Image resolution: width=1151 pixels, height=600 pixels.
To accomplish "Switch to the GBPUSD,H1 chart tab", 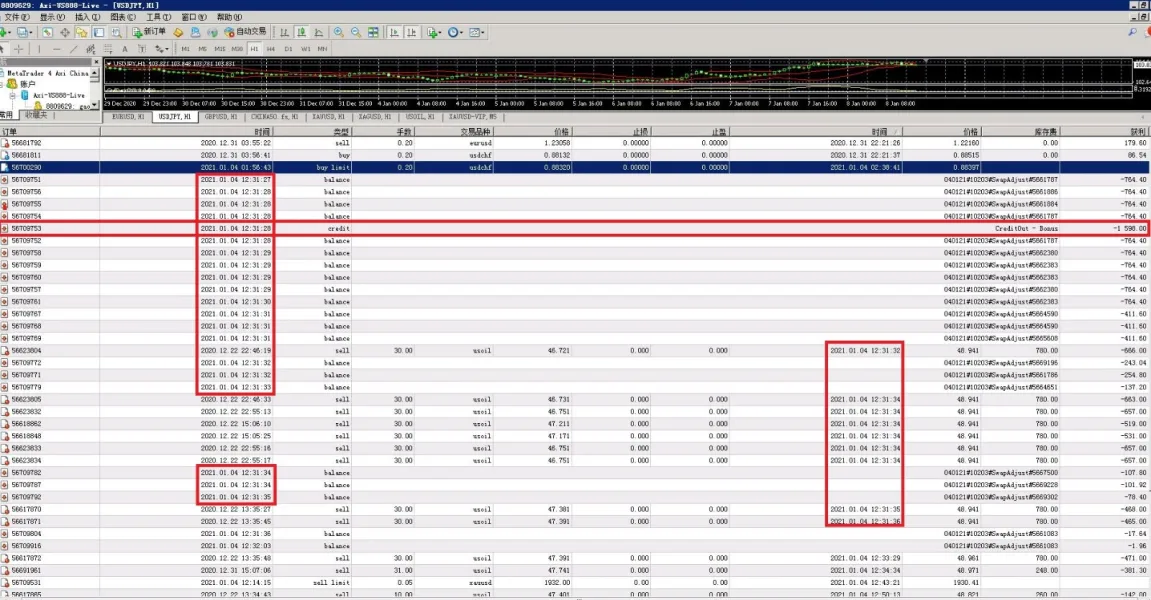I will pyautogui.click(x=220, y=116).
